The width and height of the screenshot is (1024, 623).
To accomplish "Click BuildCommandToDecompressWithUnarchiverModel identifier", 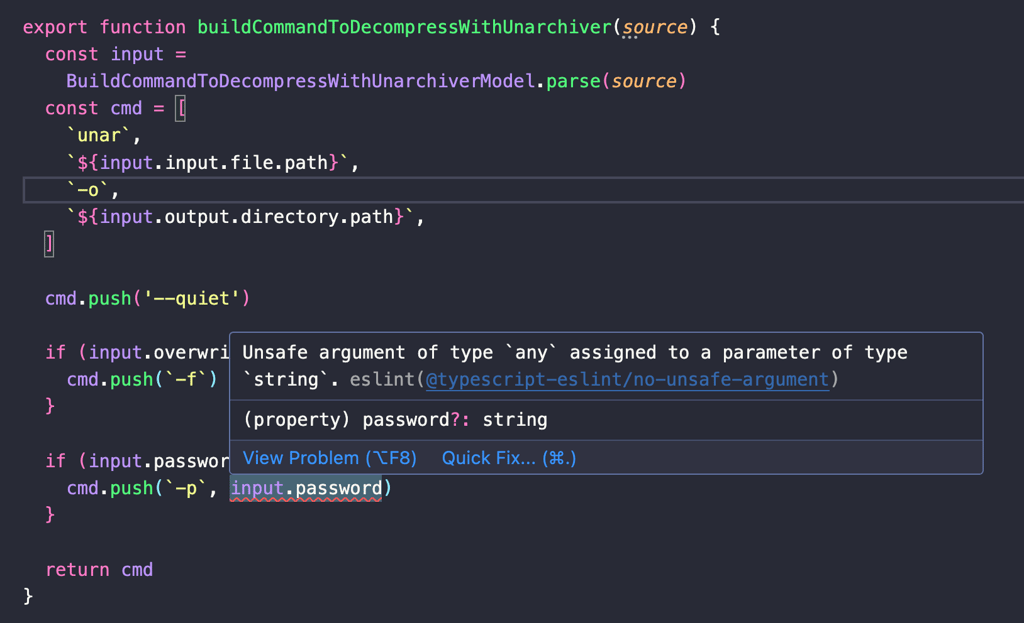I will click(300, 81).
